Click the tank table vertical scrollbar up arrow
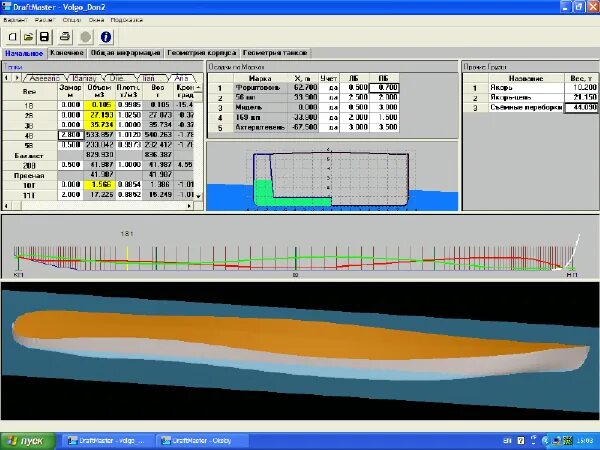This screenshot has width=600, height=450. pyautogui.click(x=198, y=88)
